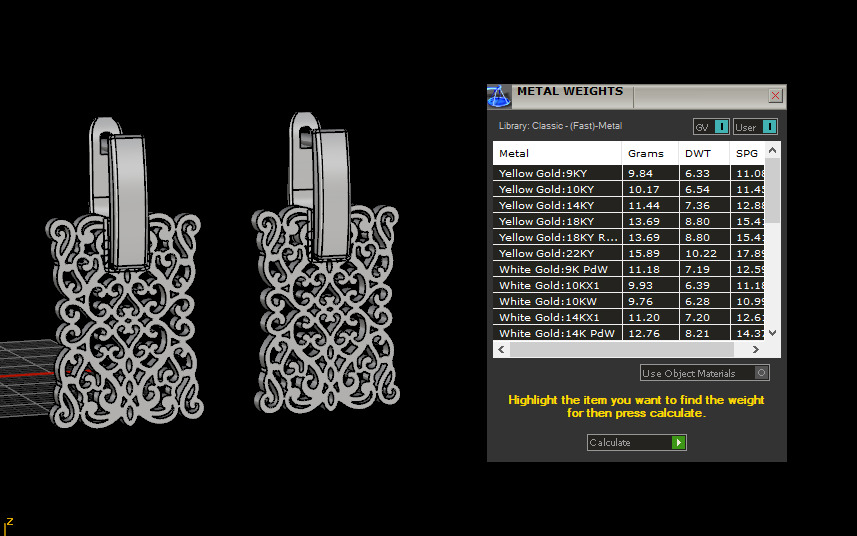Screen dimensions: 857x536
Task: Select the Yellow Gold:14KY row
Action: point(629,205)
